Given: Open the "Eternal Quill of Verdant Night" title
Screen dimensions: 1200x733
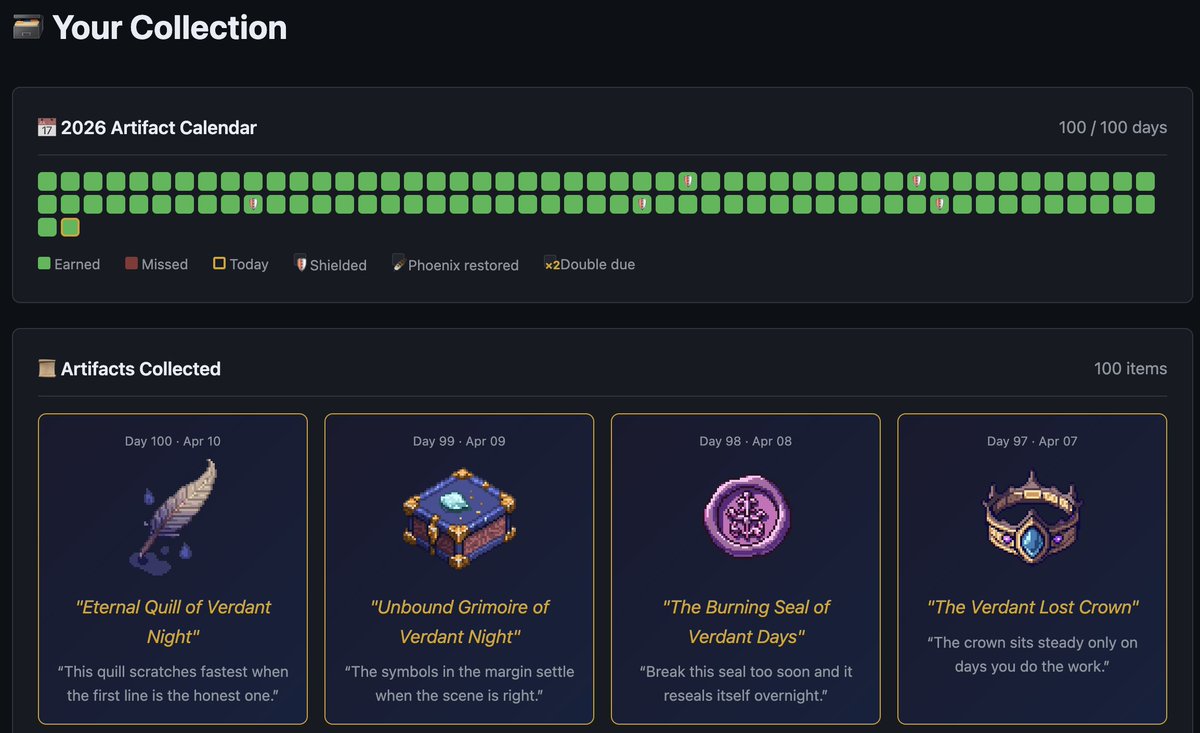Looking at the screenshot, I should tap(173, 622).
